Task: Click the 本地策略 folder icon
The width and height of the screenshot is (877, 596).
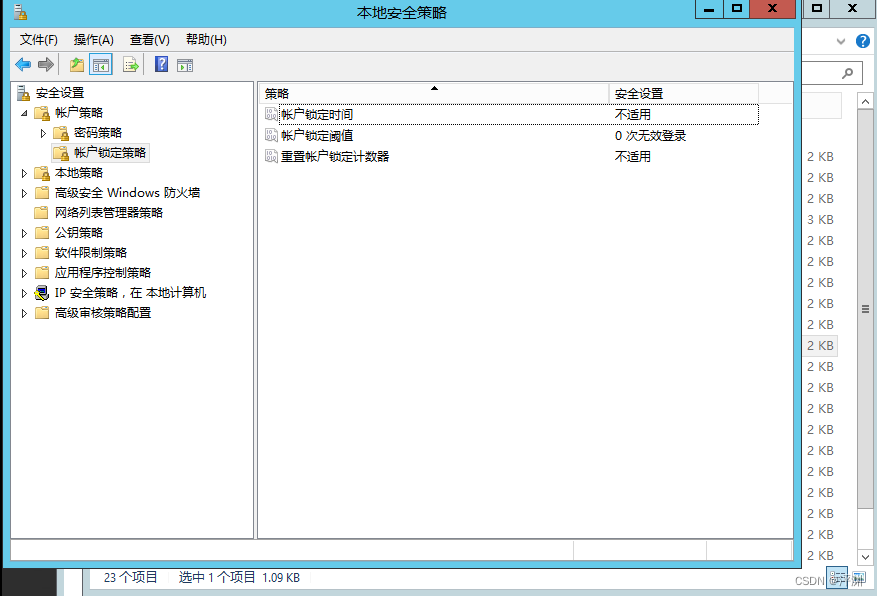Action: click(43, 173)
